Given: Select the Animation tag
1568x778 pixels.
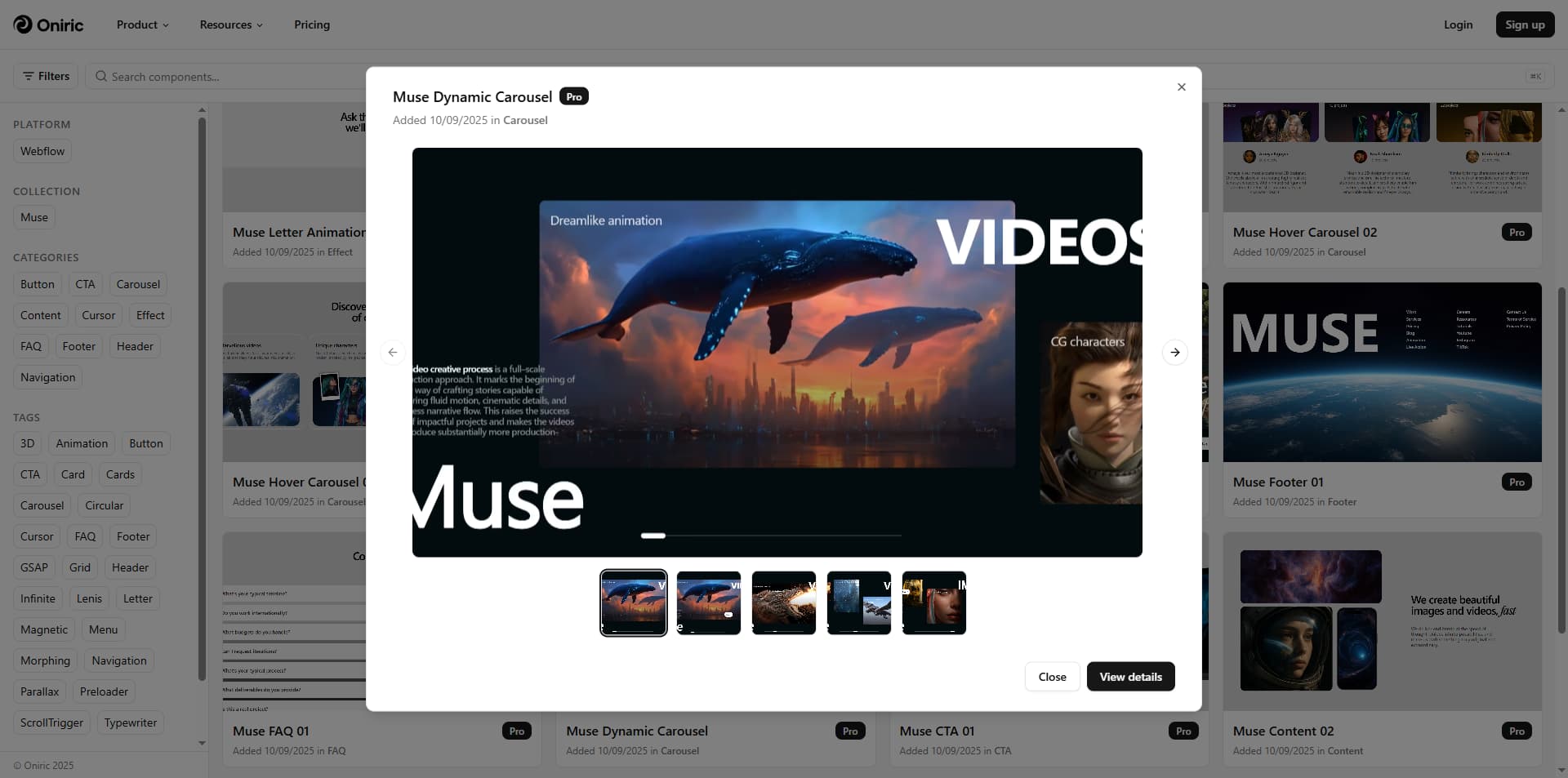Looking at the screenshot, I should [x=82, y=443].
